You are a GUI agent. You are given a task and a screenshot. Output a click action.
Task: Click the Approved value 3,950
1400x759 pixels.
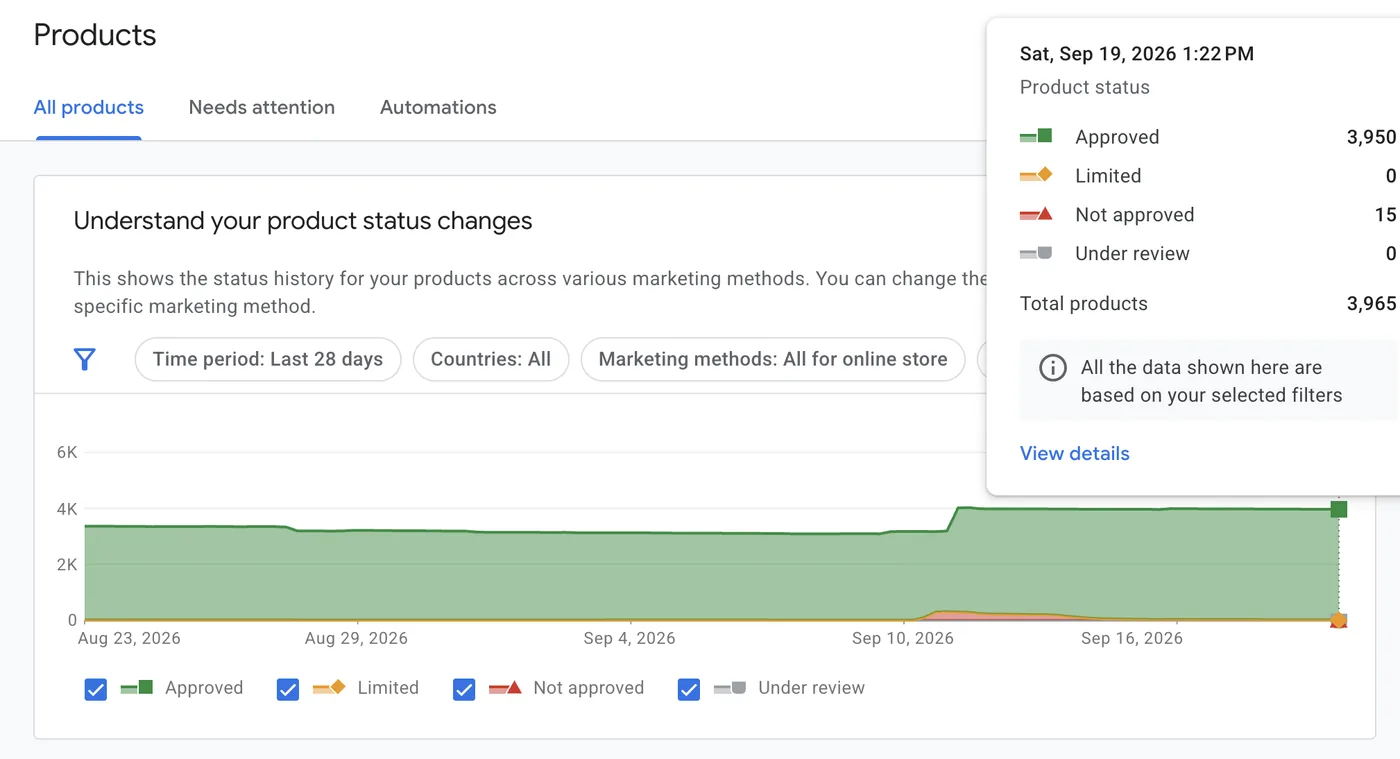(x=1371, y=137)
